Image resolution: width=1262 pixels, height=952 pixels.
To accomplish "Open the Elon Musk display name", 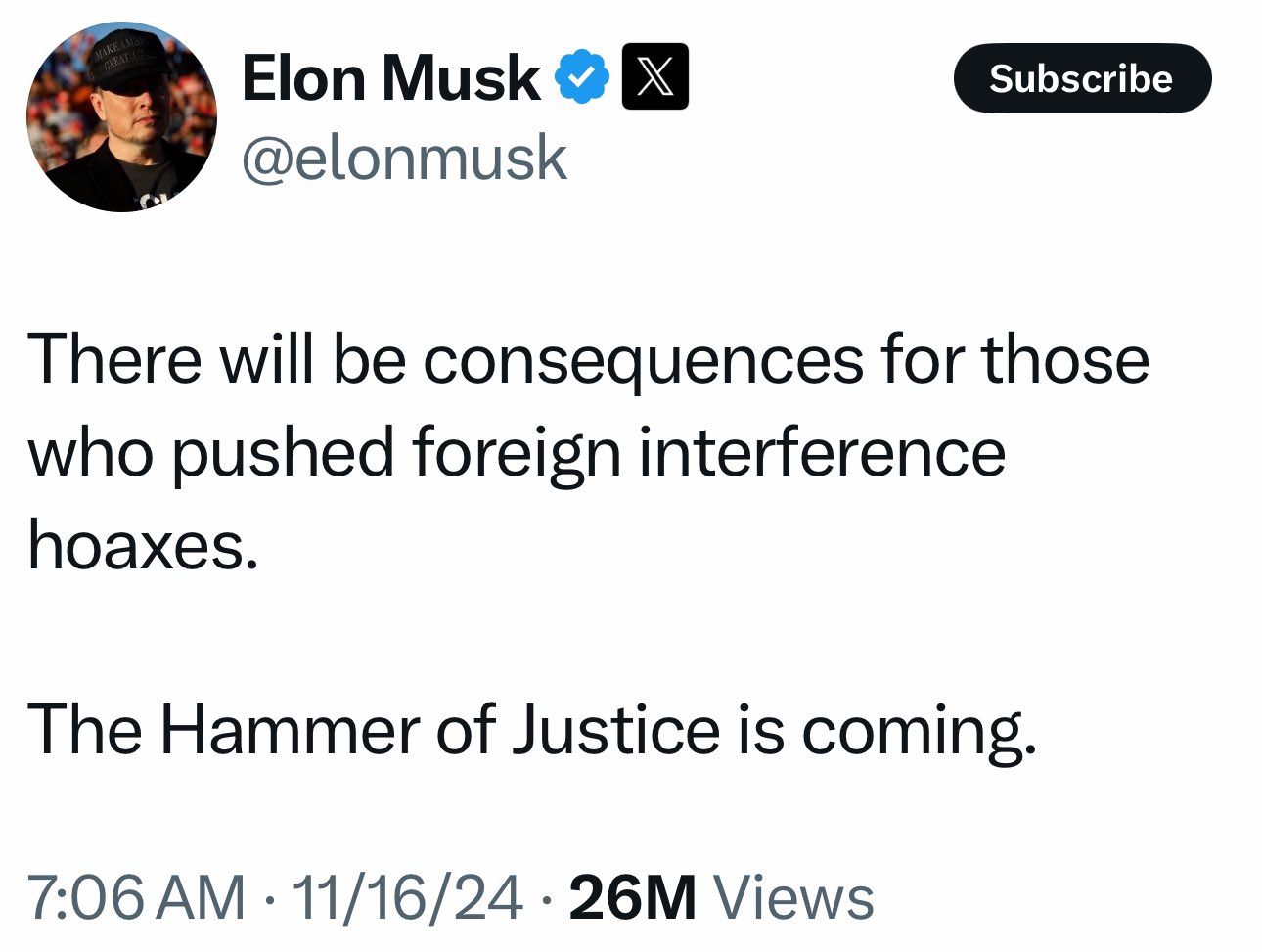I will click(390, 77).
